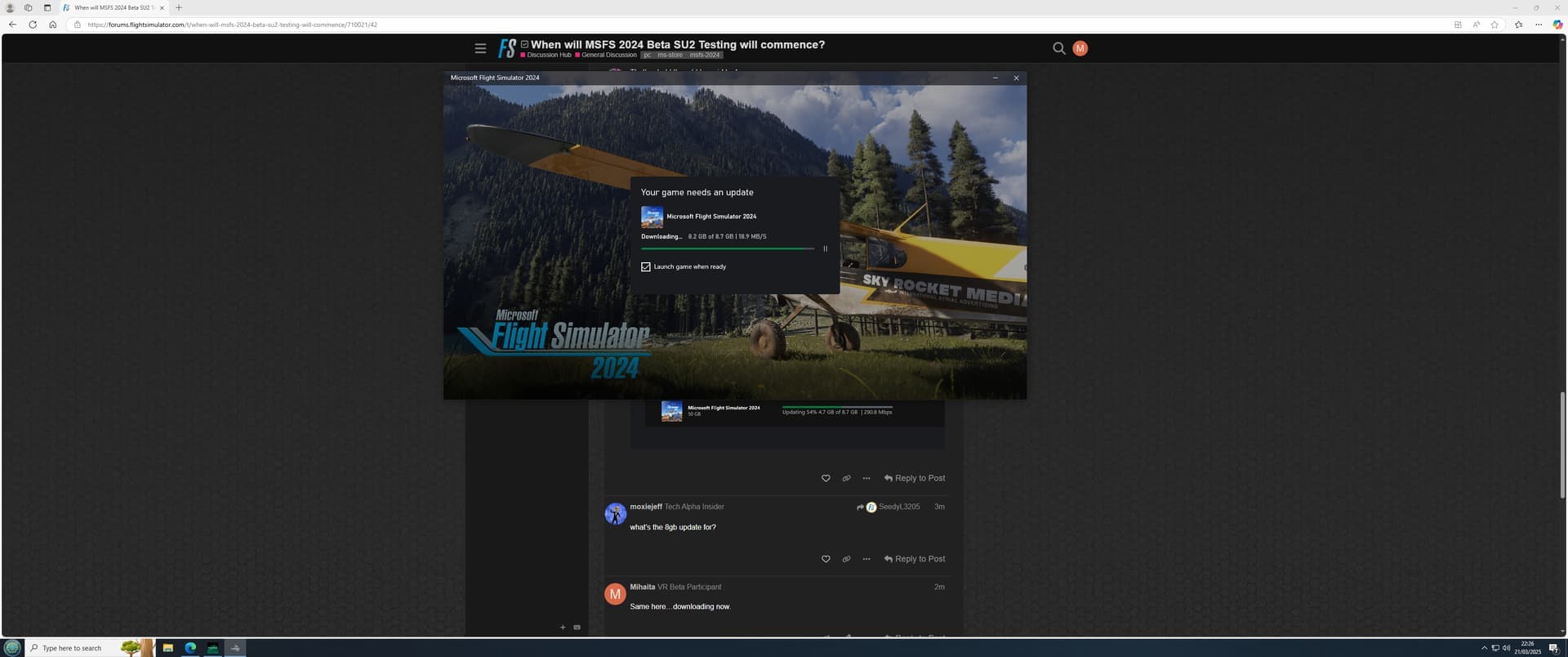View site information lock icon
Viewport: 1568px width, 657px height.
[x=78, y=25]
